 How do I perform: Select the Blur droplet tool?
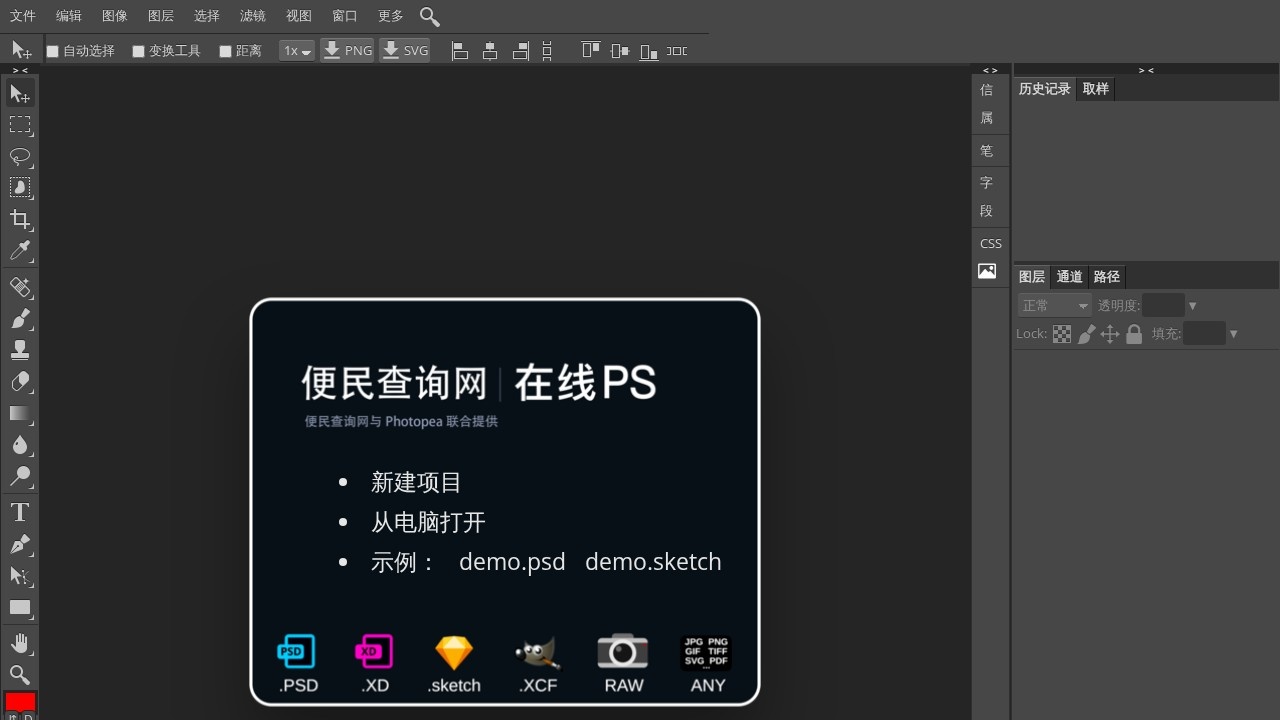(x=20, y=445)
